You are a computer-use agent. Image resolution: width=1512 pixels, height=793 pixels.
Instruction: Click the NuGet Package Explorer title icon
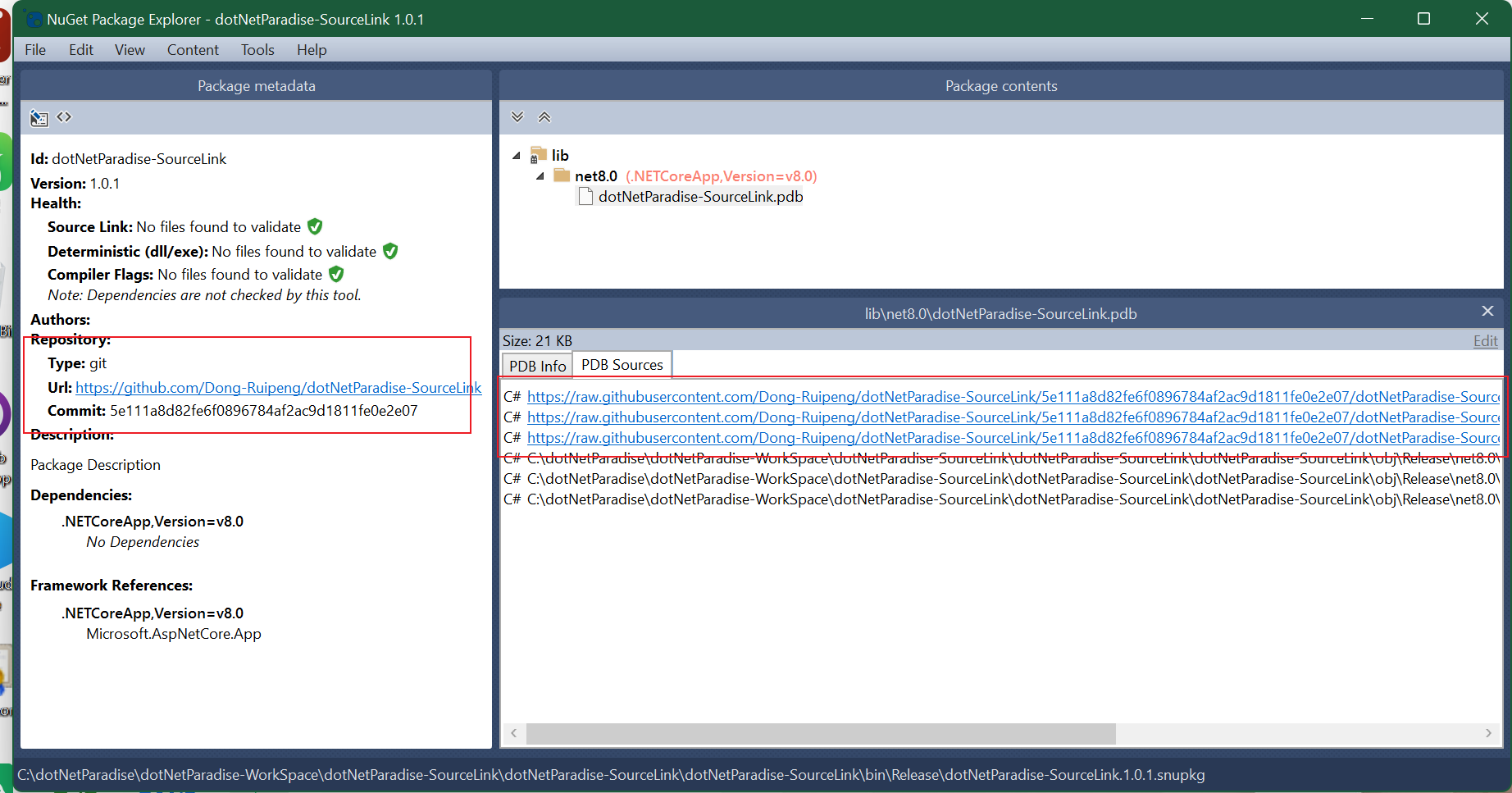pos(34,19)
